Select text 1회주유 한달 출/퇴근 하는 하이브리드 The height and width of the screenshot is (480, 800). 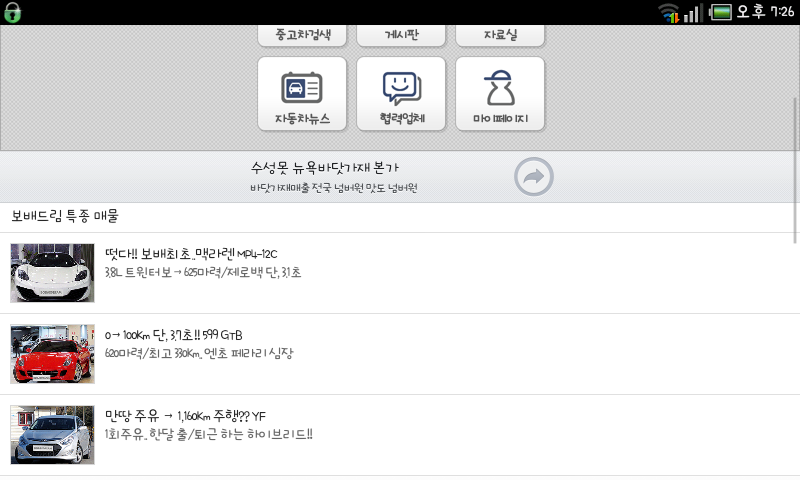click(209, 435)
